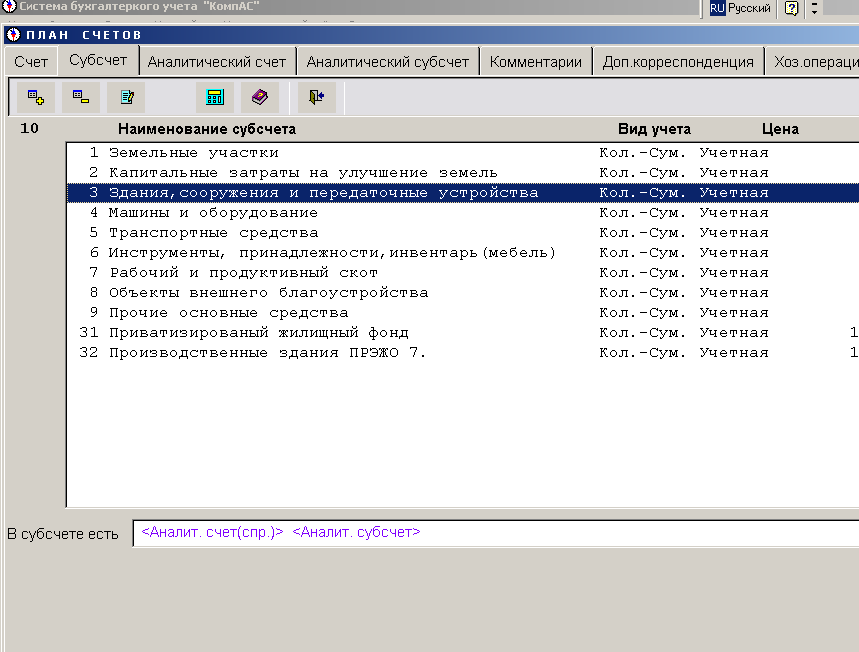Select the Транспортные средства row
The width and height of the screenshot is (859, 652).
tap(213, 233)
